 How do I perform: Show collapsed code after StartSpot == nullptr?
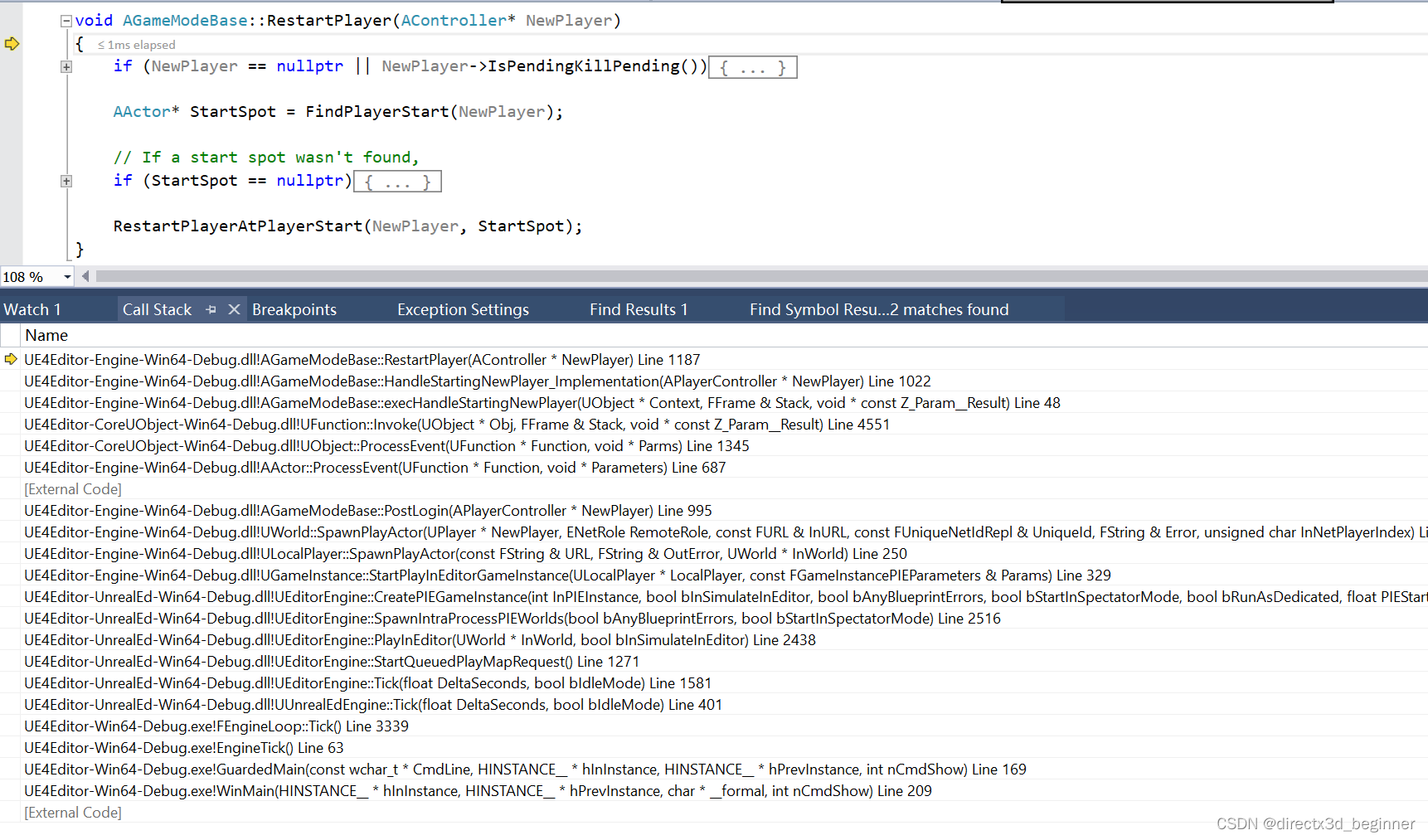398,181
